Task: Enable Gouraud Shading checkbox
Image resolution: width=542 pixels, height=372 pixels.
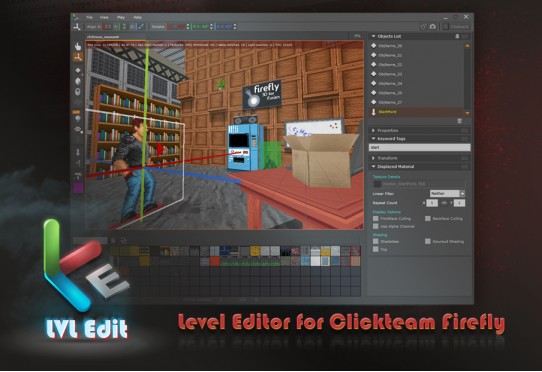Action: tap(428, 241)
